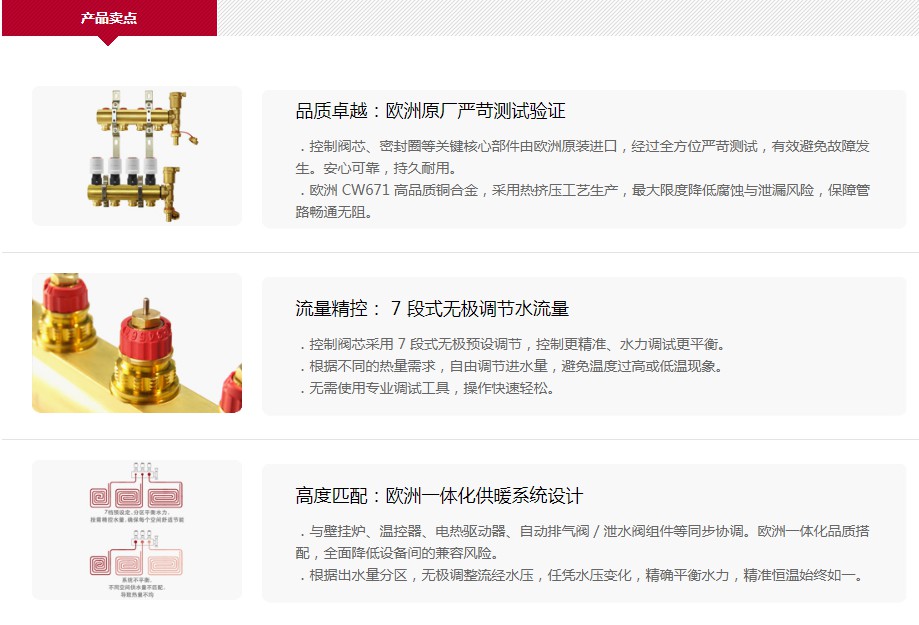
Task: Click the white actuator heads on lower manifold
Action: point(124,170)
